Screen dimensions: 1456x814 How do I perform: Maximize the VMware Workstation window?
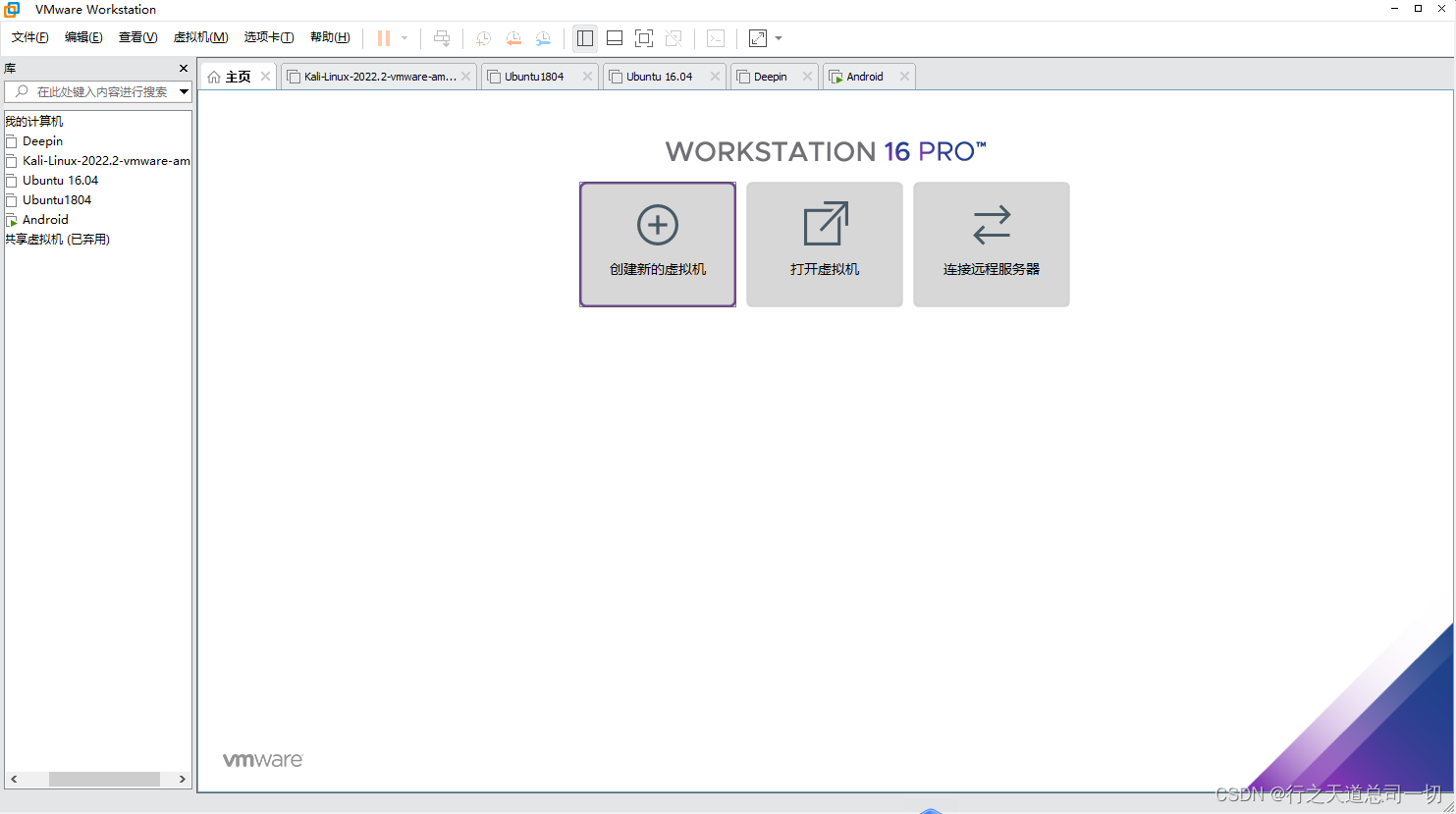pos(1418,8)
